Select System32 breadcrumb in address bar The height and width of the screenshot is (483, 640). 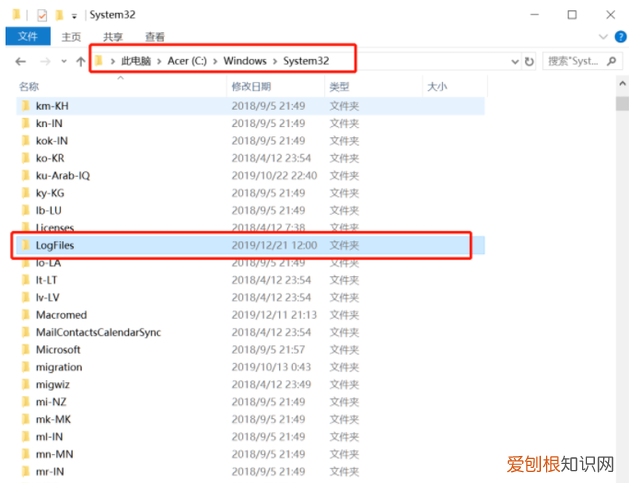point(306,61)
